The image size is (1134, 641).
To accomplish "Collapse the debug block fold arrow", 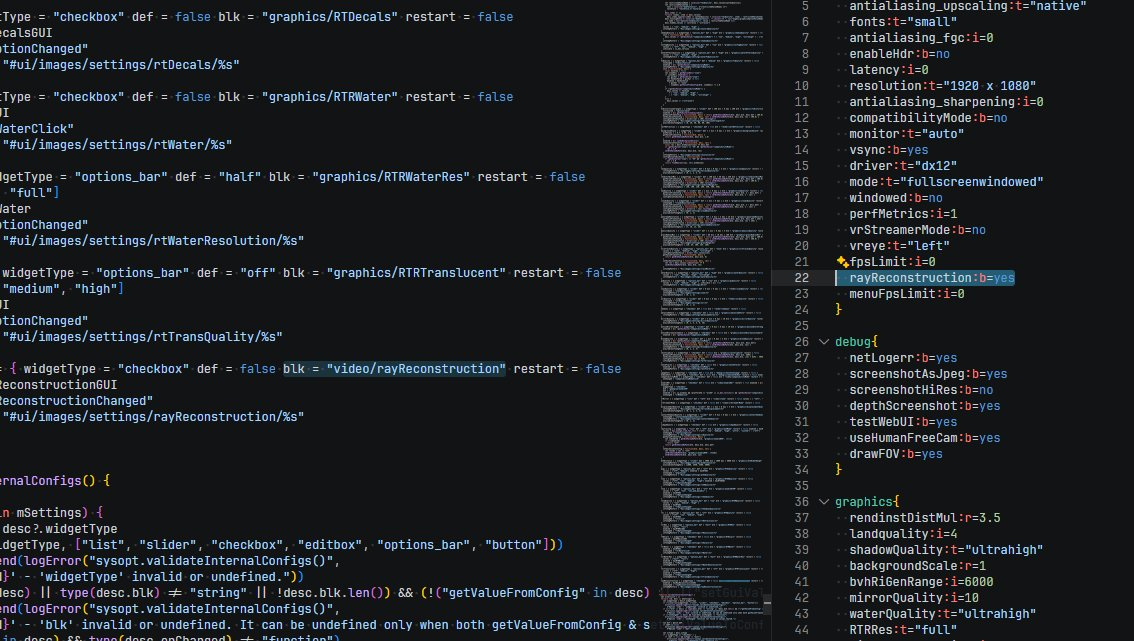I will coord(824,341).
